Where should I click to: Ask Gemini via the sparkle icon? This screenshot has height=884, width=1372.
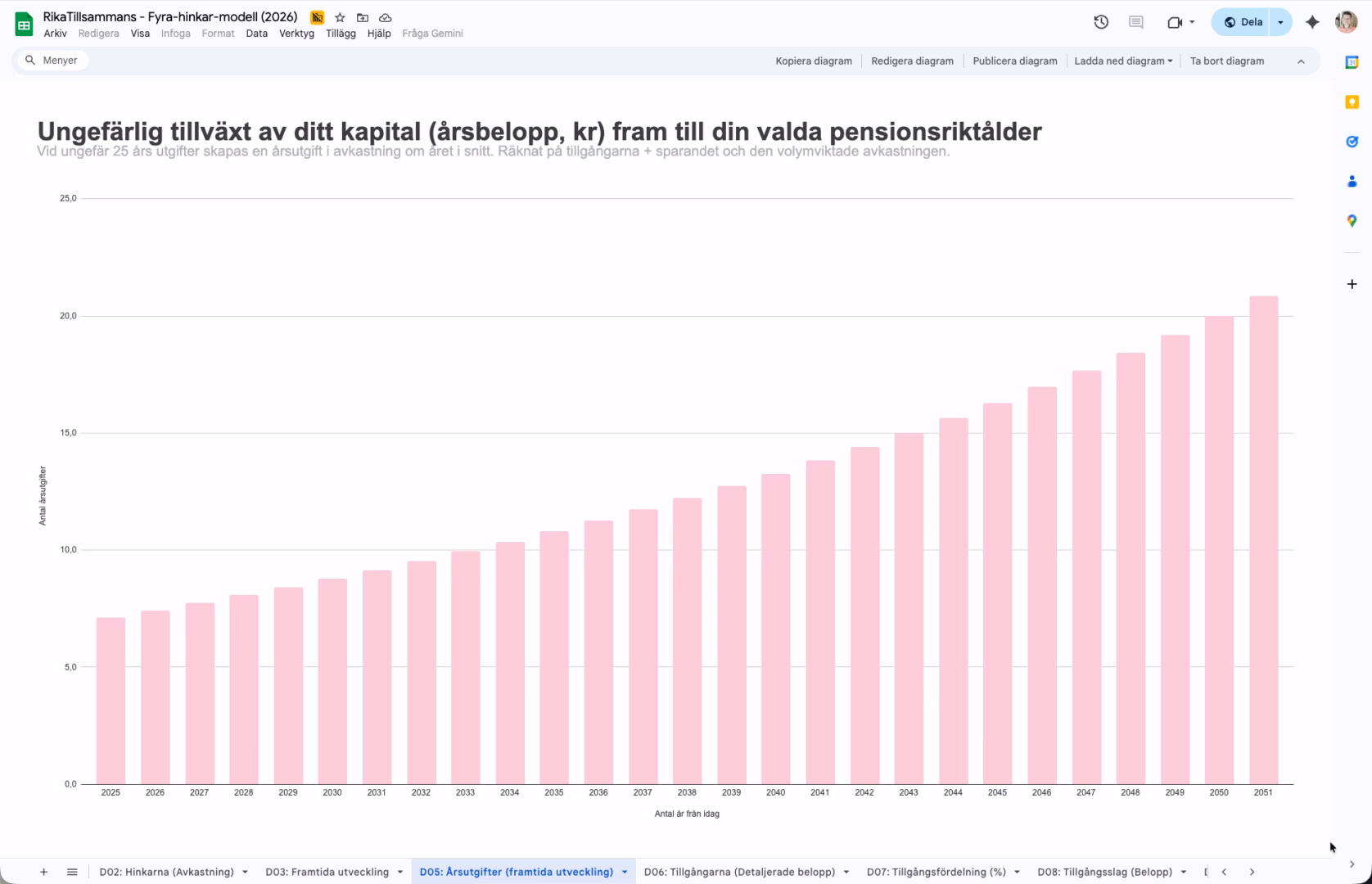point(1311,22)
